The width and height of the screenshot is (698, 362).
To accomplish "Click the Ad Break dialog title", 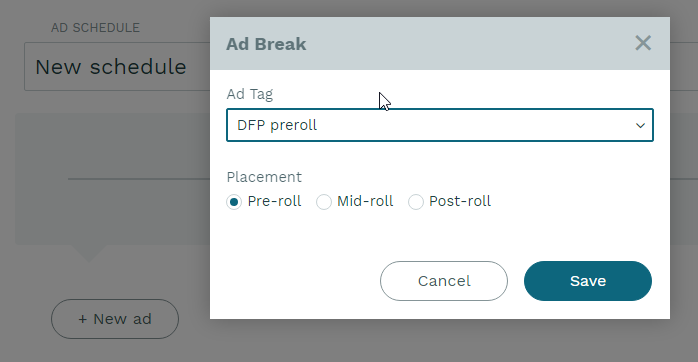I will pos(266,44).
